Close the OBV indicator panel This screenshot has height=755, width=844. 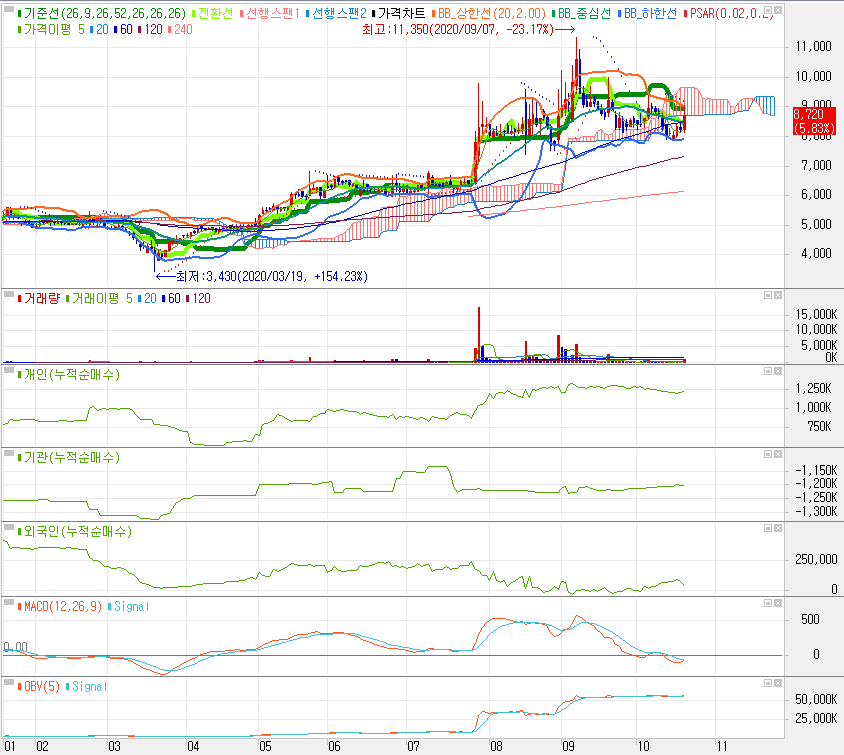(778, 683)
